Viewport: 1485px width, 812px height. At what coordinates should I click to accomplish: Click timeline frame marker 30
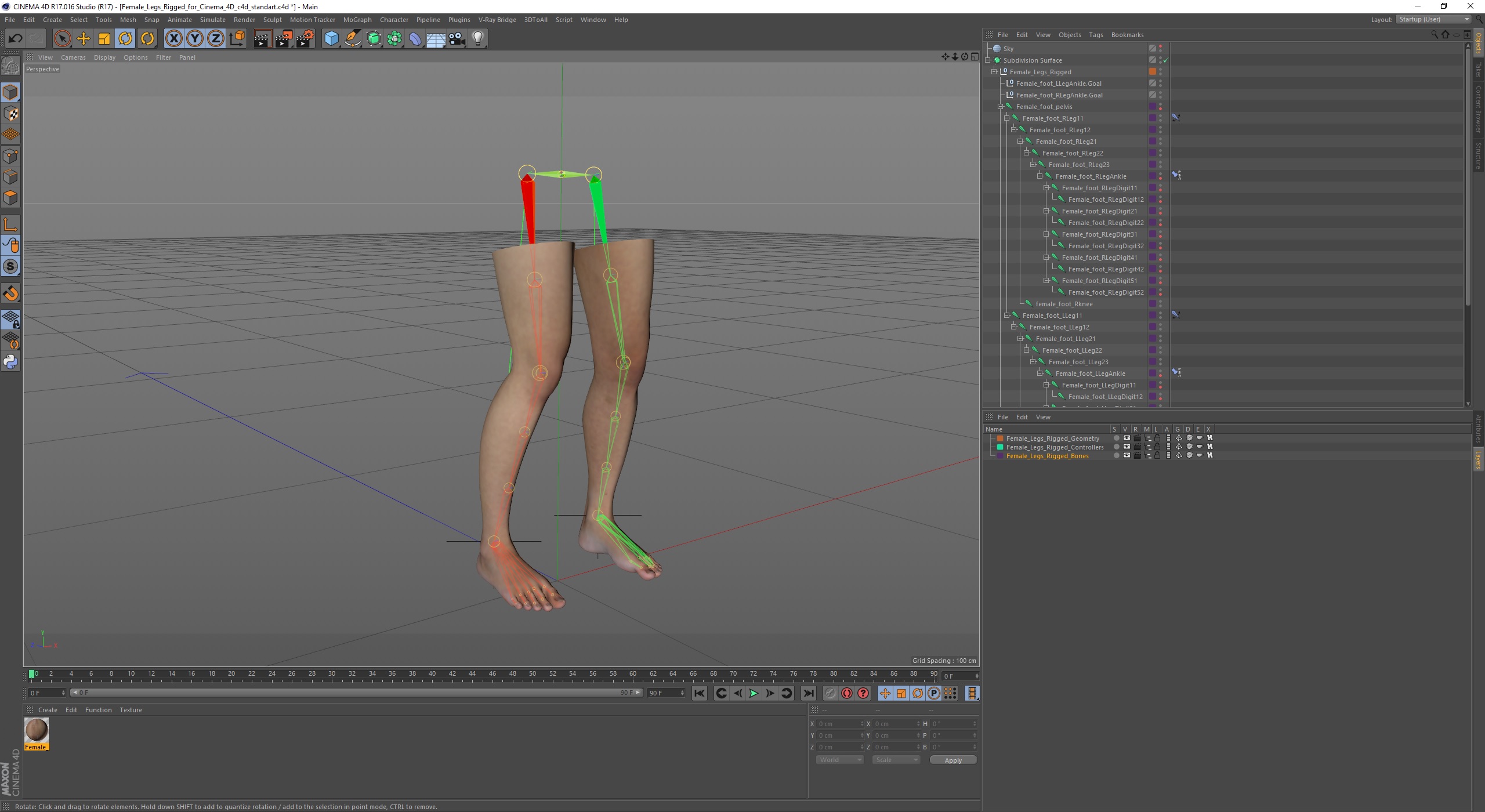[332, 674]
